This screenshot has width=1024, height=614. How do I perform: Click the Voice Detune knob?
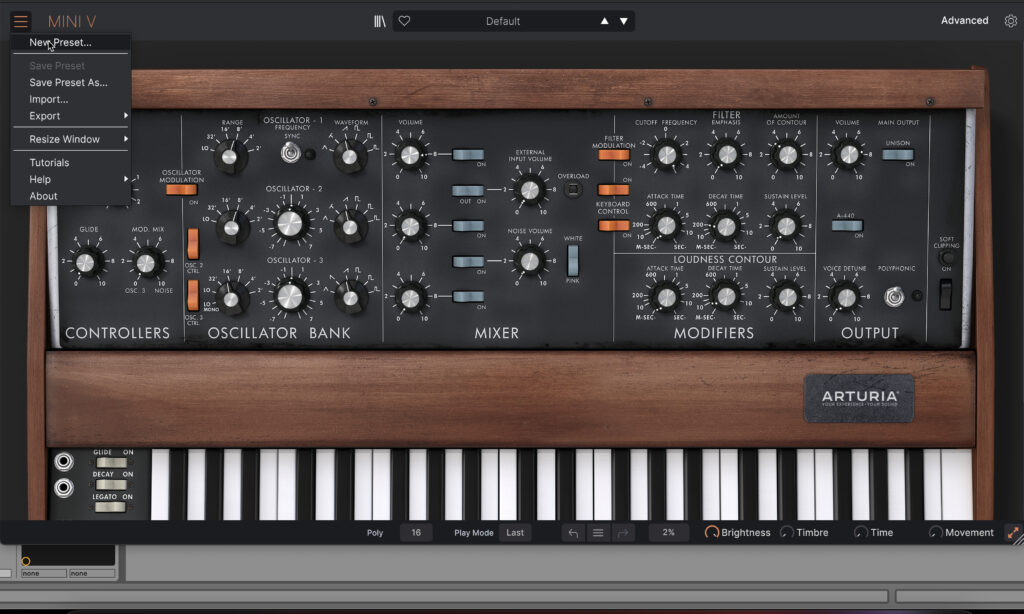(846, 298)
